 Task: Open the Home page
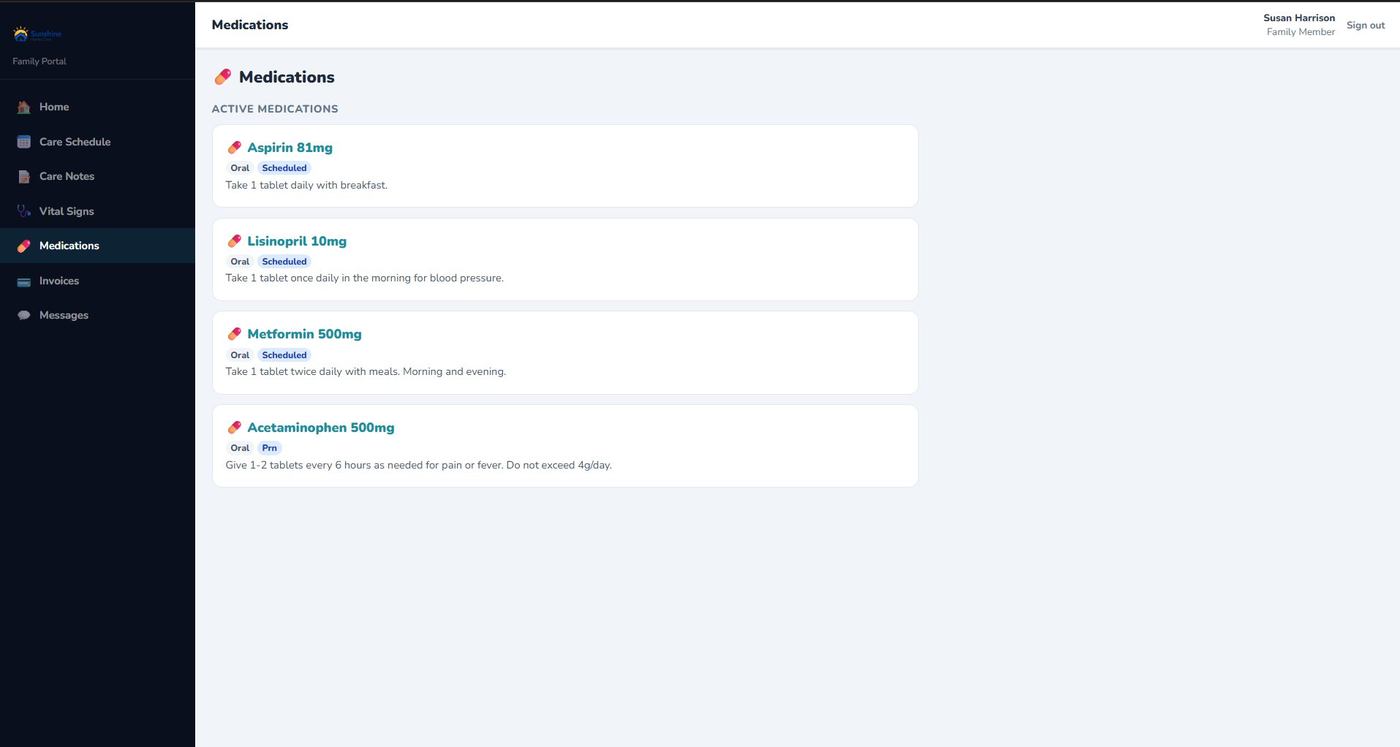(97, 107)
